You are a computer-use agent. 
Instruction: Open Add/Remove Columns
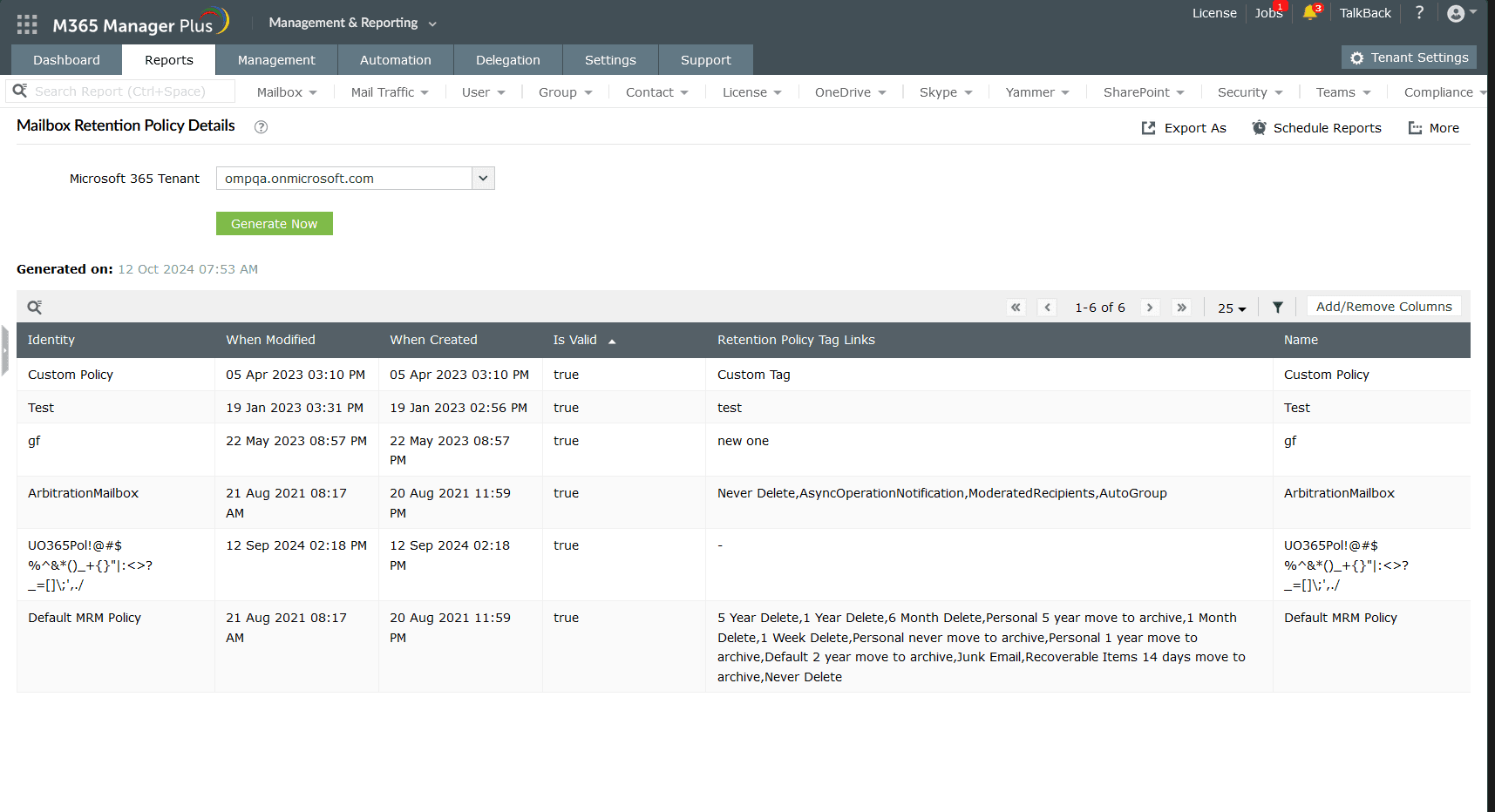(x=1383, y=306)
